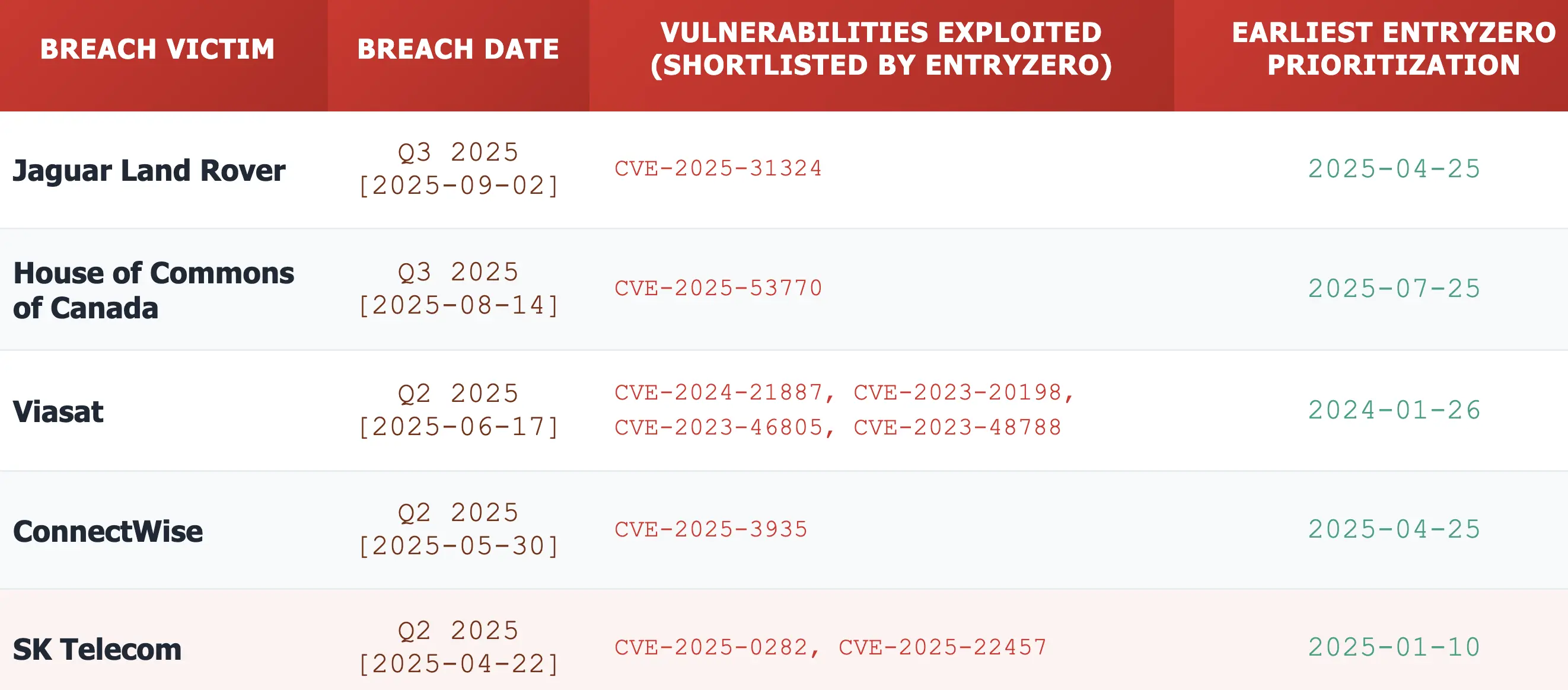The height and width of the screenshot is (690, 1568).
Task: Open the CVE-2025-0282 link
Action: (x=710, y=648)
